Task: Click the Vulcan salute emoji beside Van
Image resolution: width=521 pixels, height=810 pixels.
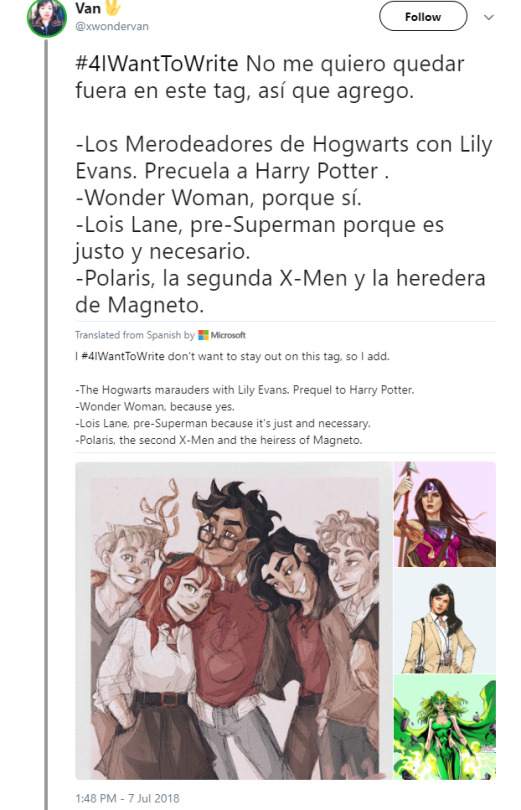Action: coord(113,7)
